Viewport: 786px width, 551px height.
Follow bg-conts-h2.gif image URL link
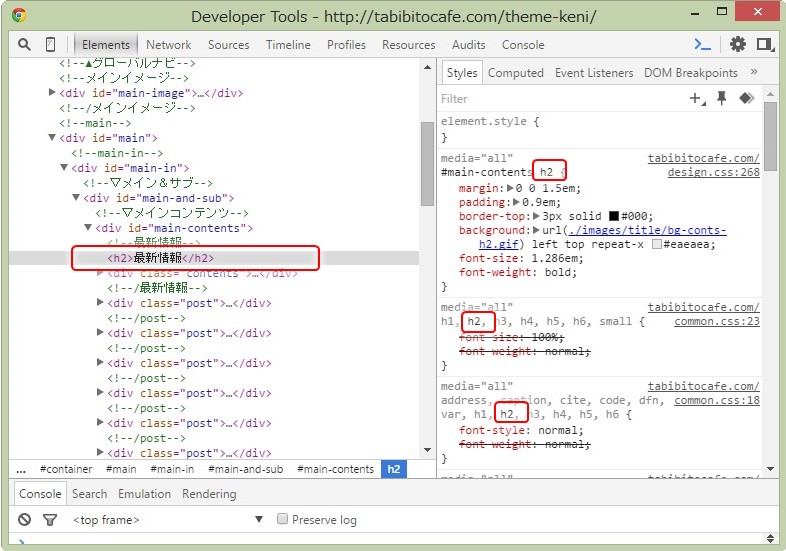click(647, 231)
